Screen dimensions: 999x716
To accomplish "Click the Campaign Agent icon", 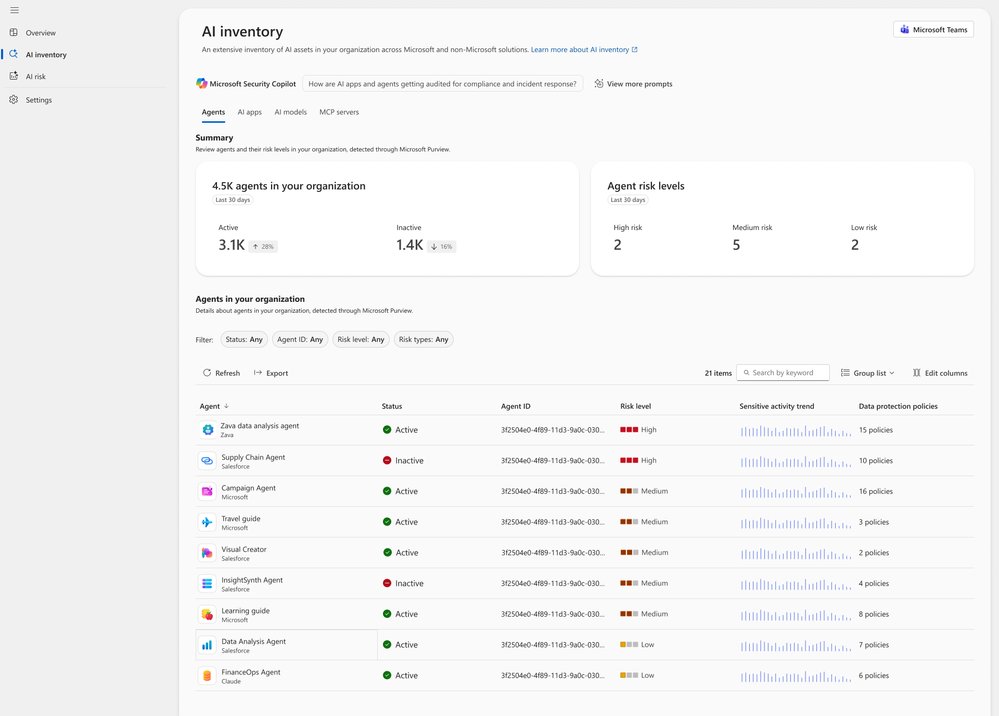I will click(x=207, y=491).
